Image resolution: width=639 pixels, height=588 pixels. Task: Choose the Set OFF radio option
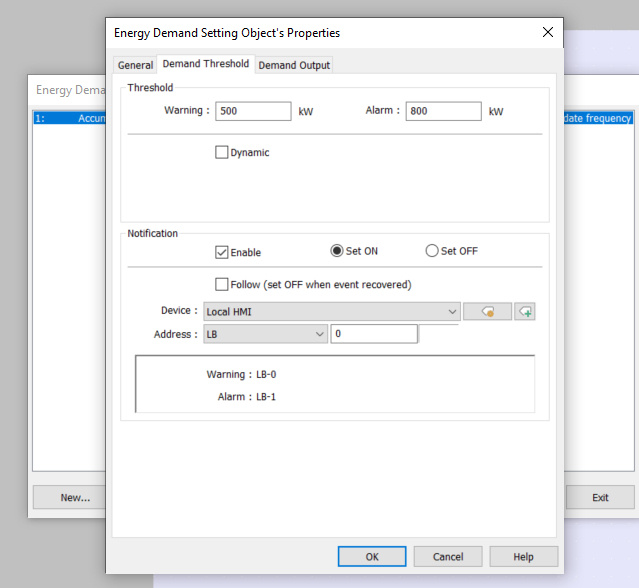click(432, 251)
